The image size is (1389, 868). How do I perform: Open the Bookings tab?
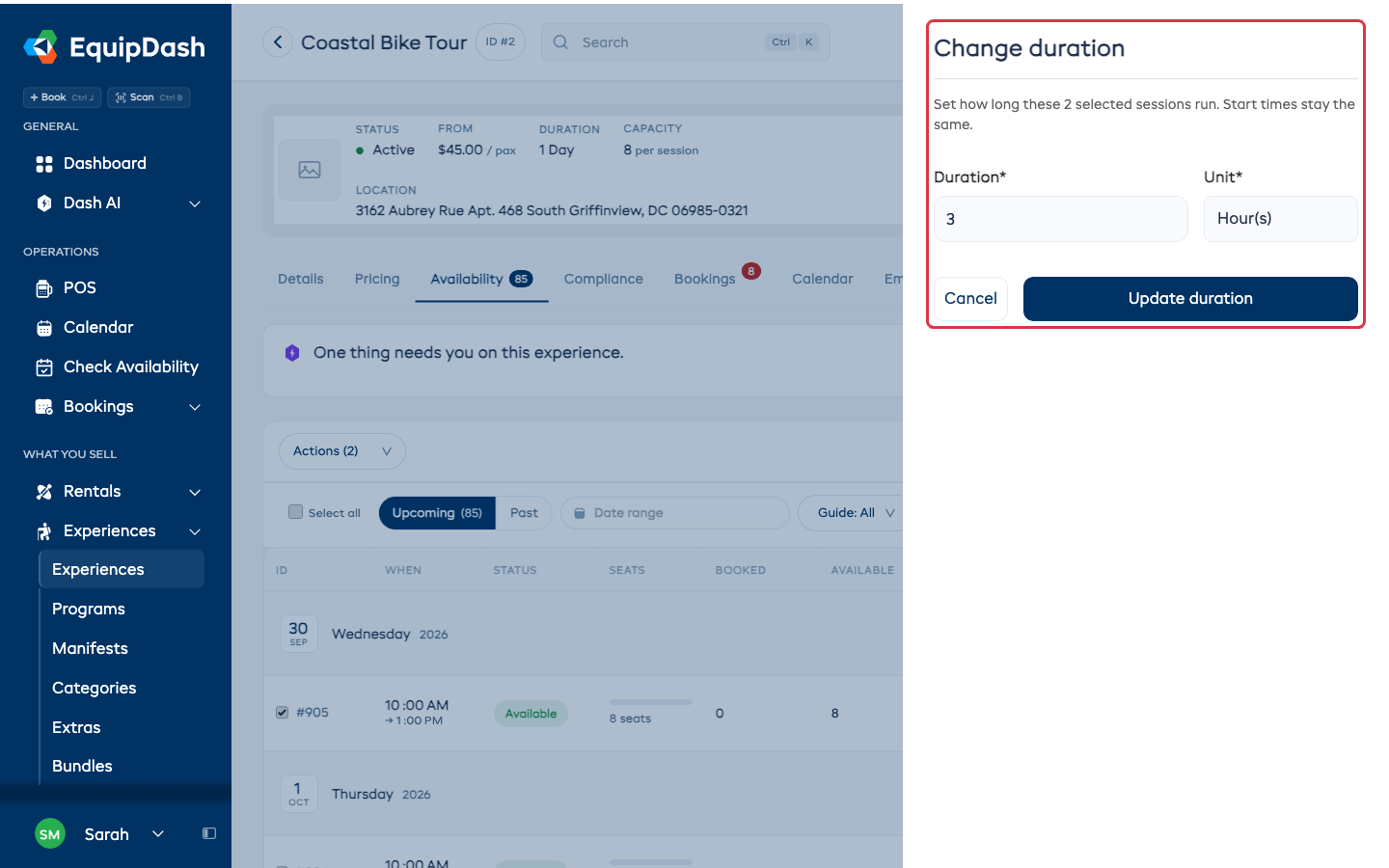(705, 279)
